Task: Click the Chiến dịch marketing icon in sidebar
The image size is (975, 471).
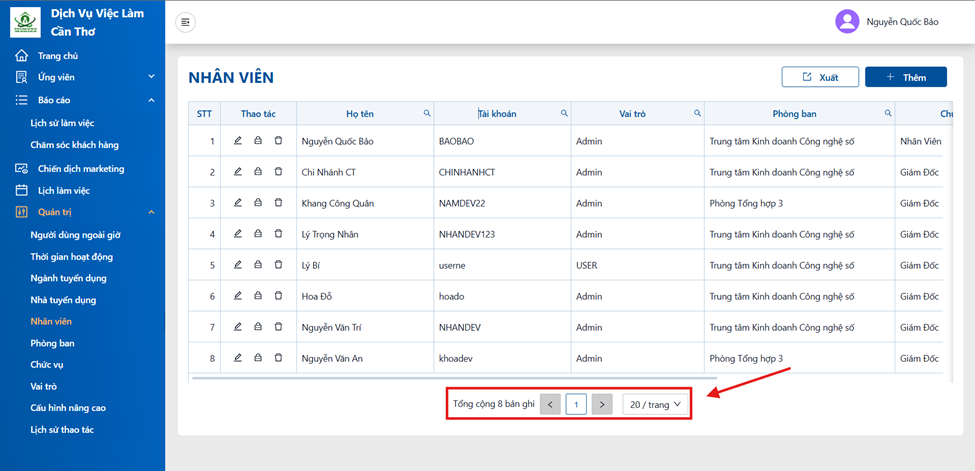Action: point(22,169)
